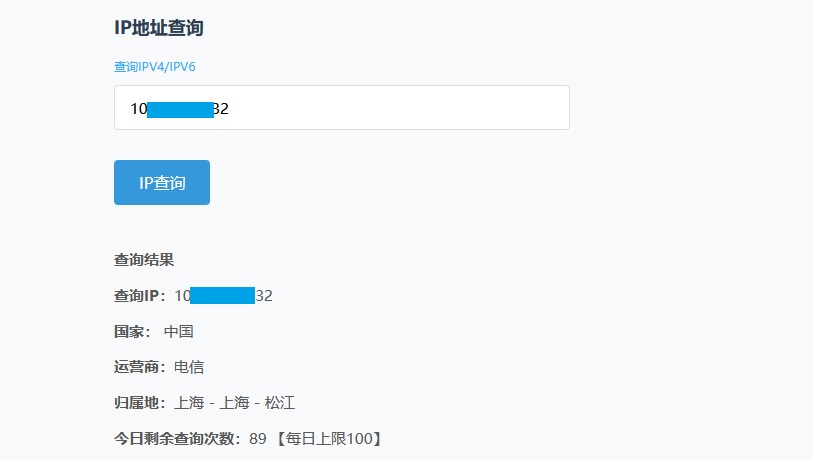Click the 【每日上限100】 daily limit note

328,439
